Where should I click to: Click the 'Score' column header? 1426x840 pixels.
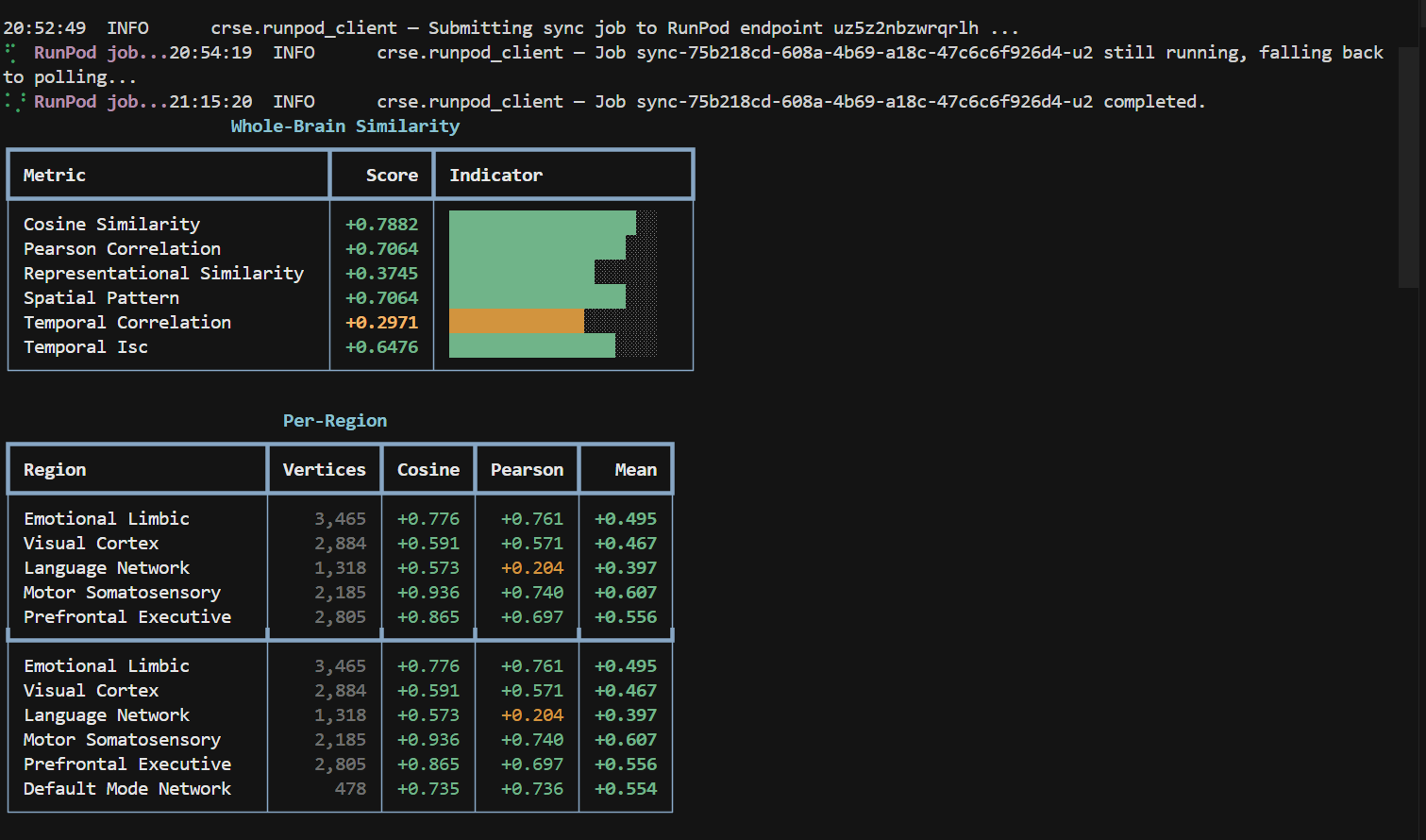[392, 176]
